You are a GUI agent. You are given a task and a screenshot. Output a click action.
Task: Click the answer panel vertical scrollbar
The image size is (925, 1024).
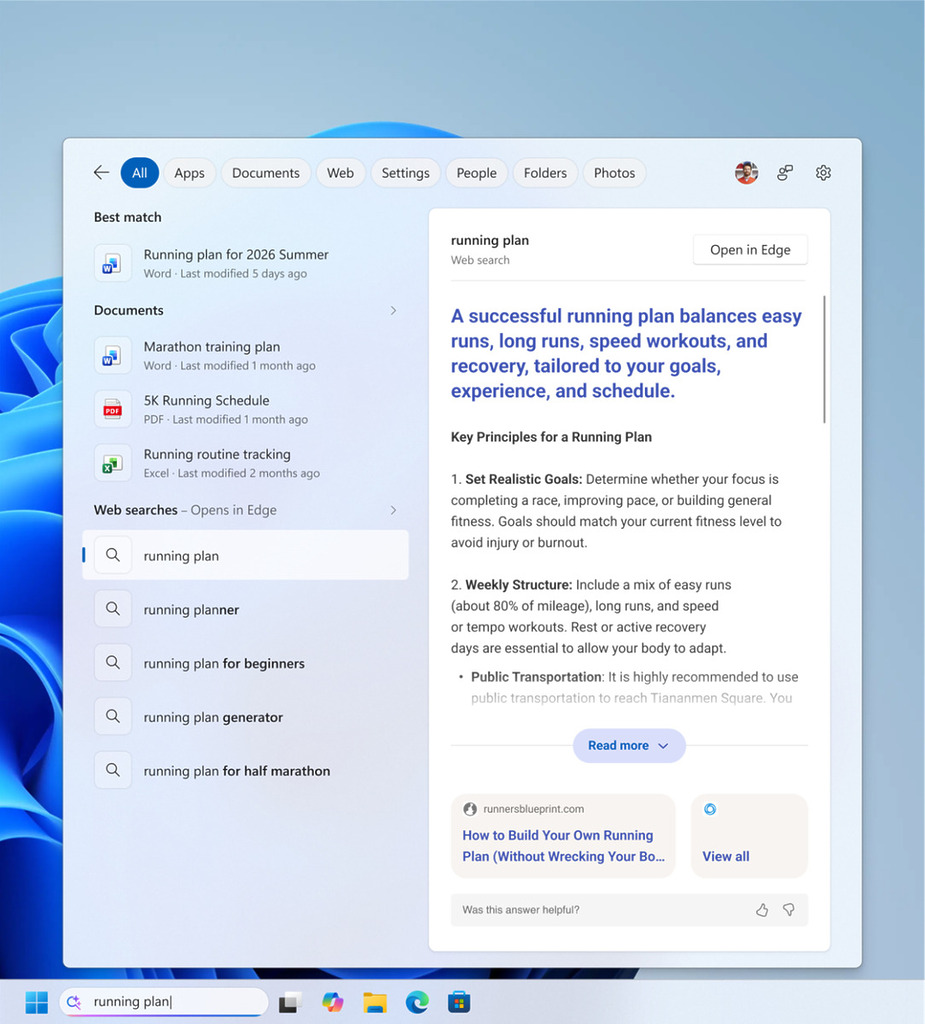[824, 359]
